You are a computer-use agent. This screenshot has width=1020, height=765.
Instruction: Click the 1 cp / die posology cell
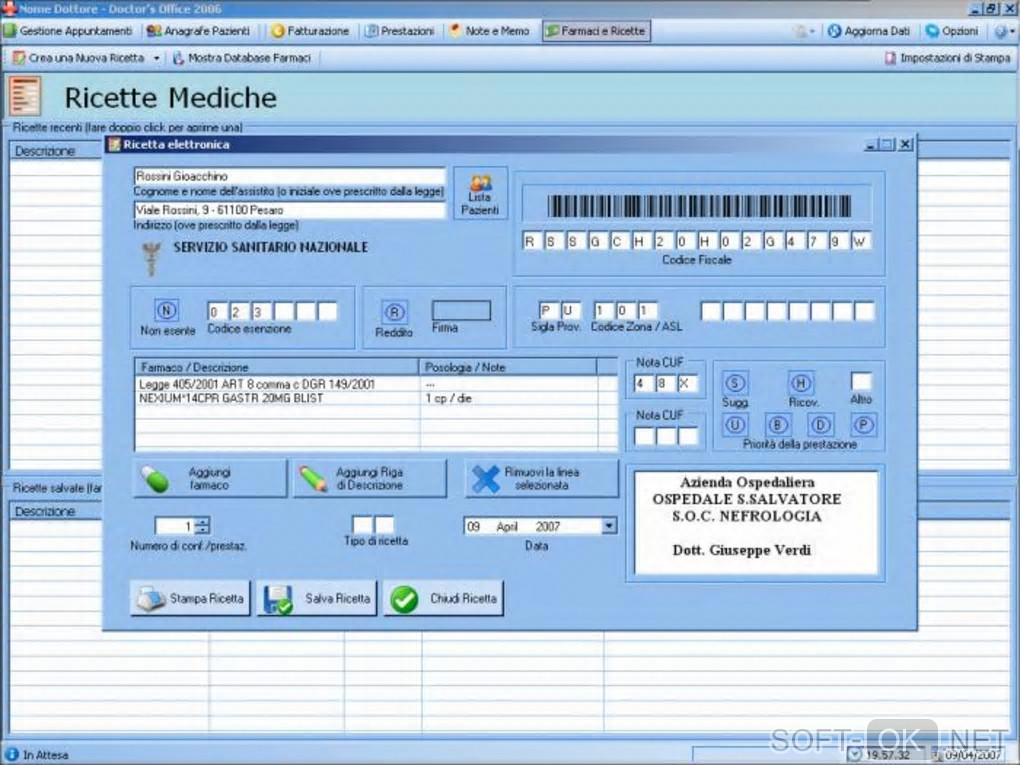click(x=509, y=398)
